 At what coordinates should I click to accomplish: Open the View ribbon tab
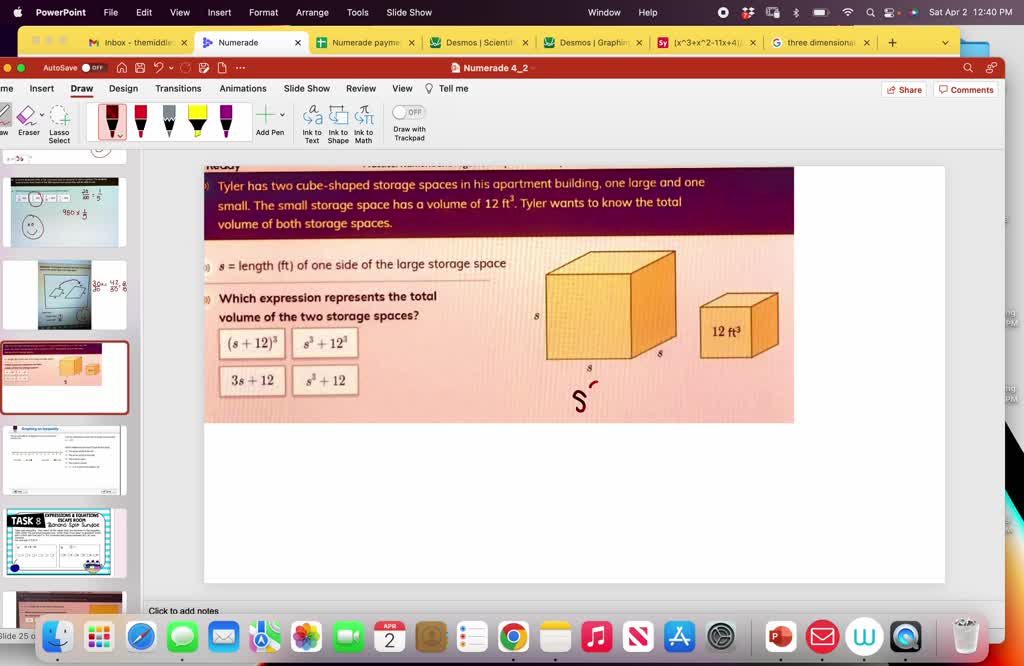402,89
